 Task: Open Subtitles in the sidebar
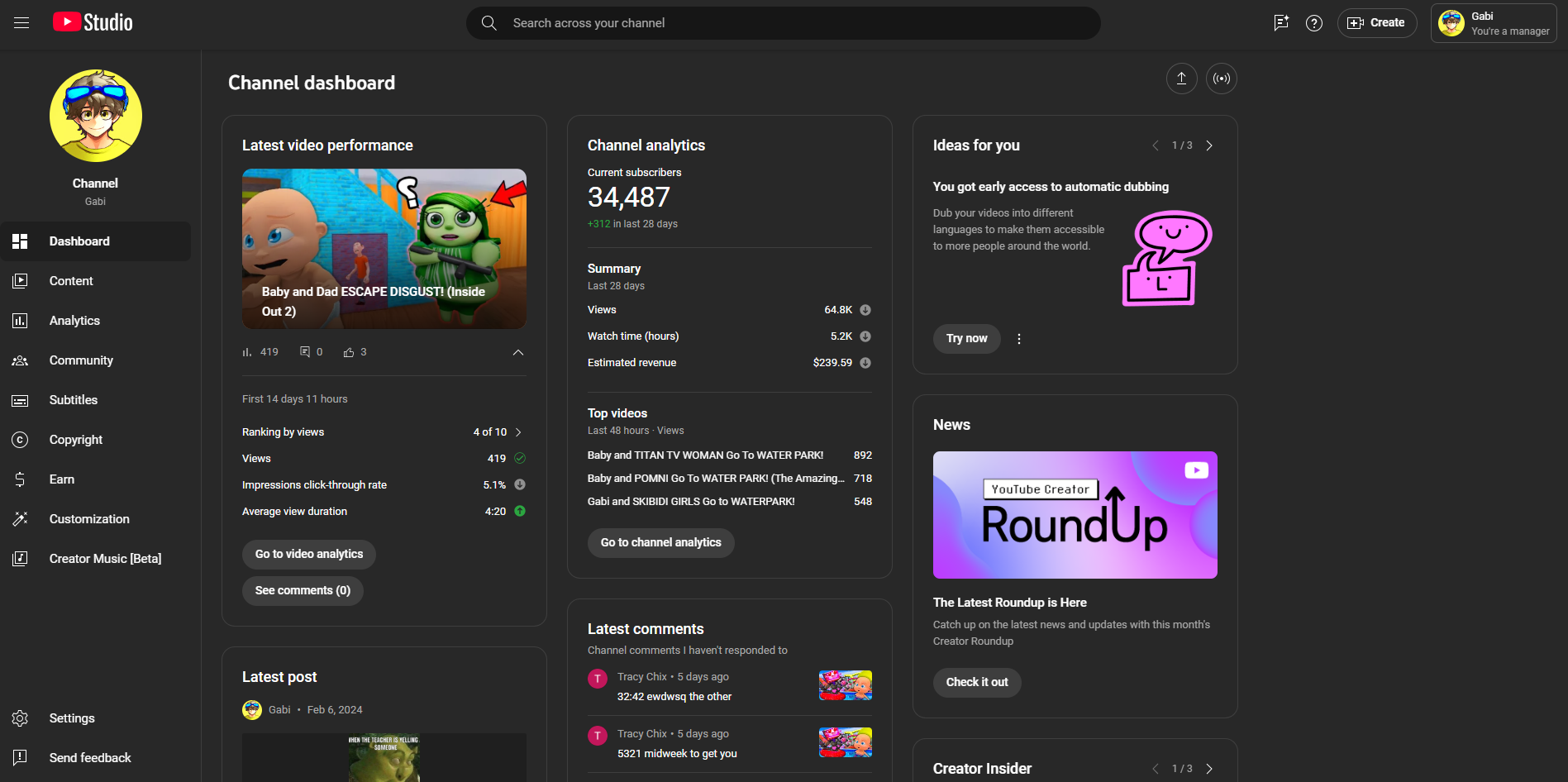coord(95,400)
